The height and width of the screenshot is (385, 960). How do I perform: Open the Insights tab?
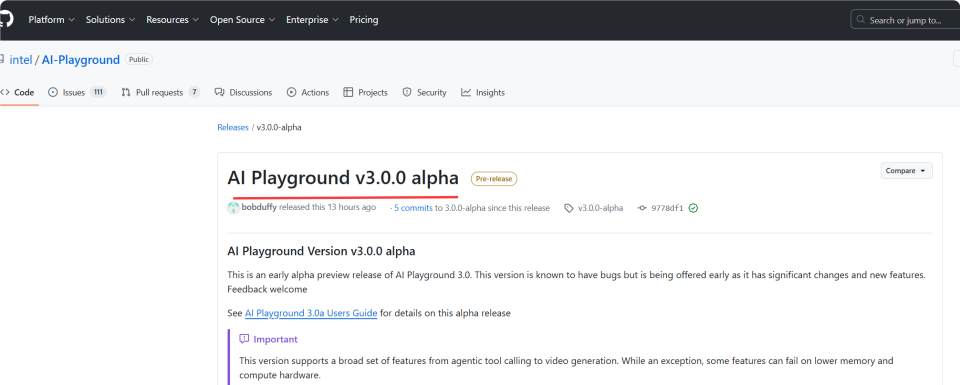pyautogui.click(x=483, y=92)
